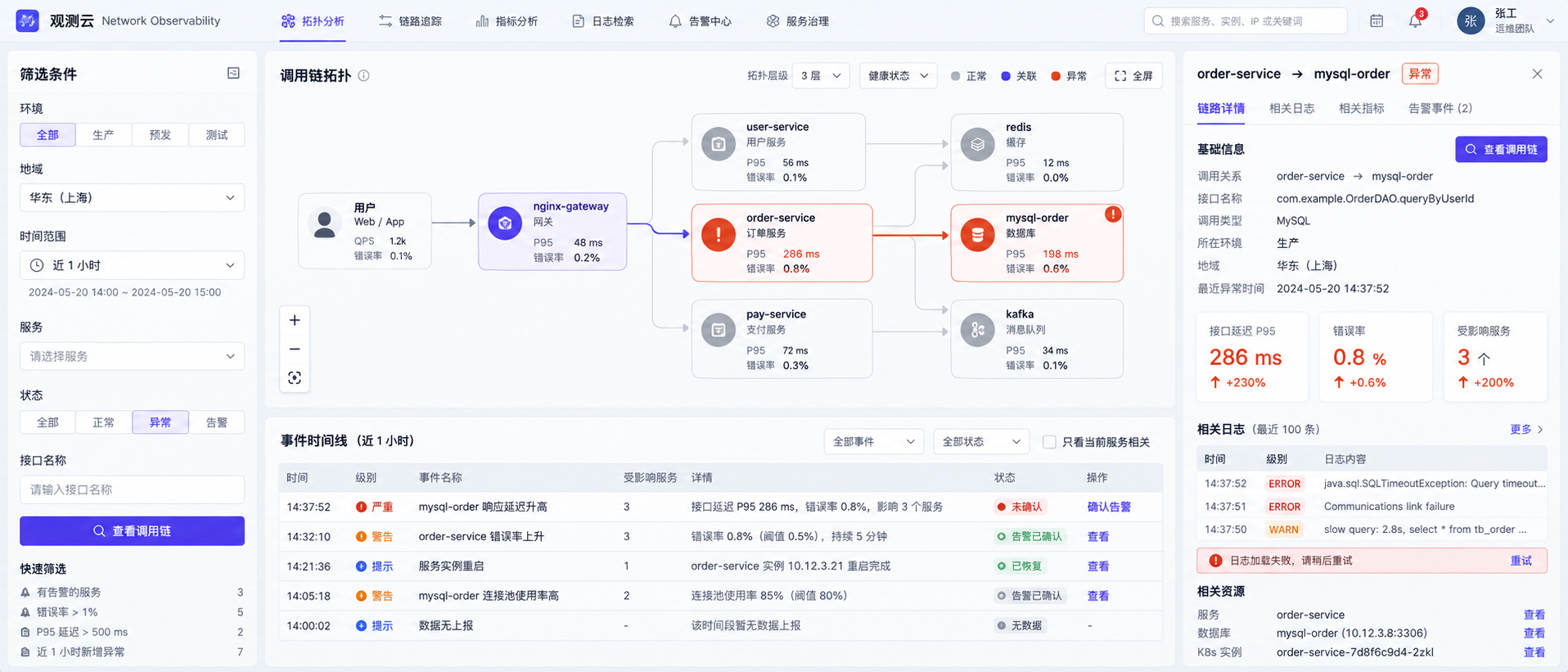Click 确认告警 for the 14:37:52 event
The image size is (1568, 672).
tap(1109, 507)
